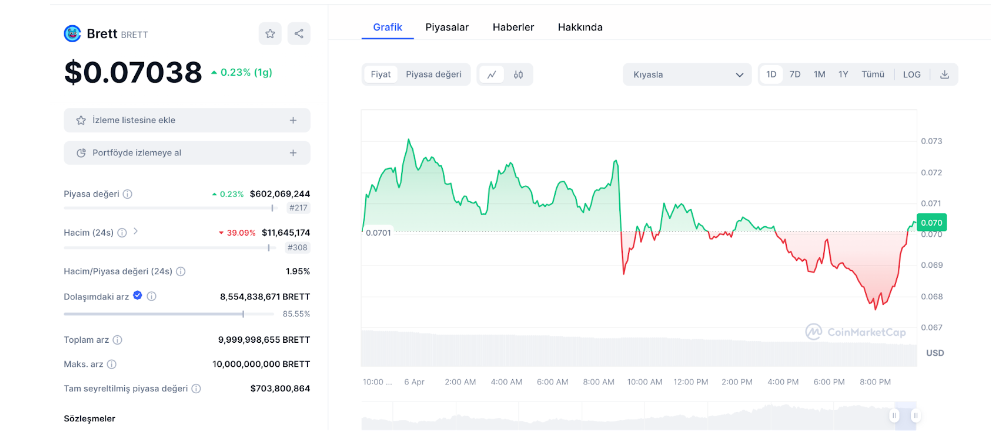Expand İzleme listesine ekle with the plus
Screen dimensions: 1004x433
click(293, 120)
